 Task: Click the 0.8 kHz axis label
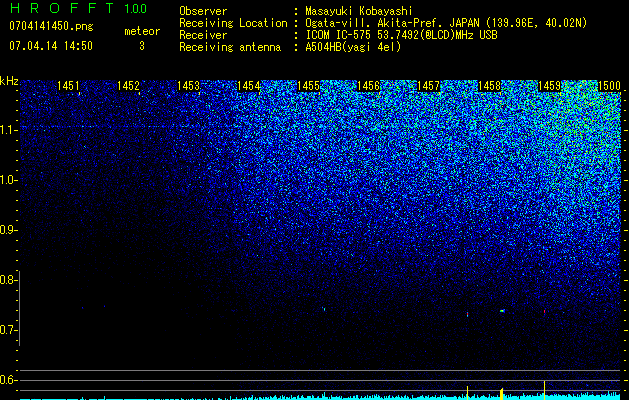click(x=9, y=280)
